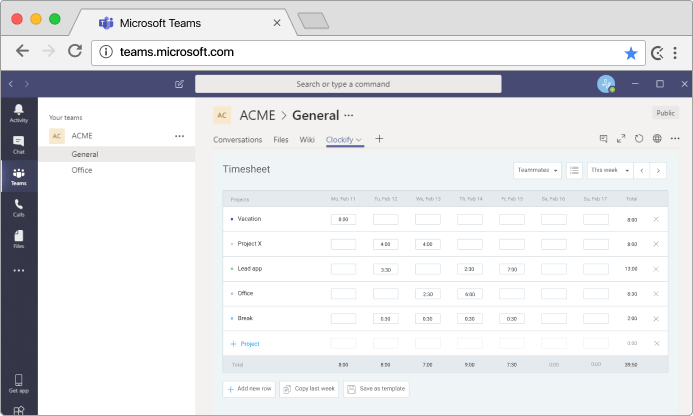
Task: Click the Vacation Monday time field
Action: click(x=343, y=219)
